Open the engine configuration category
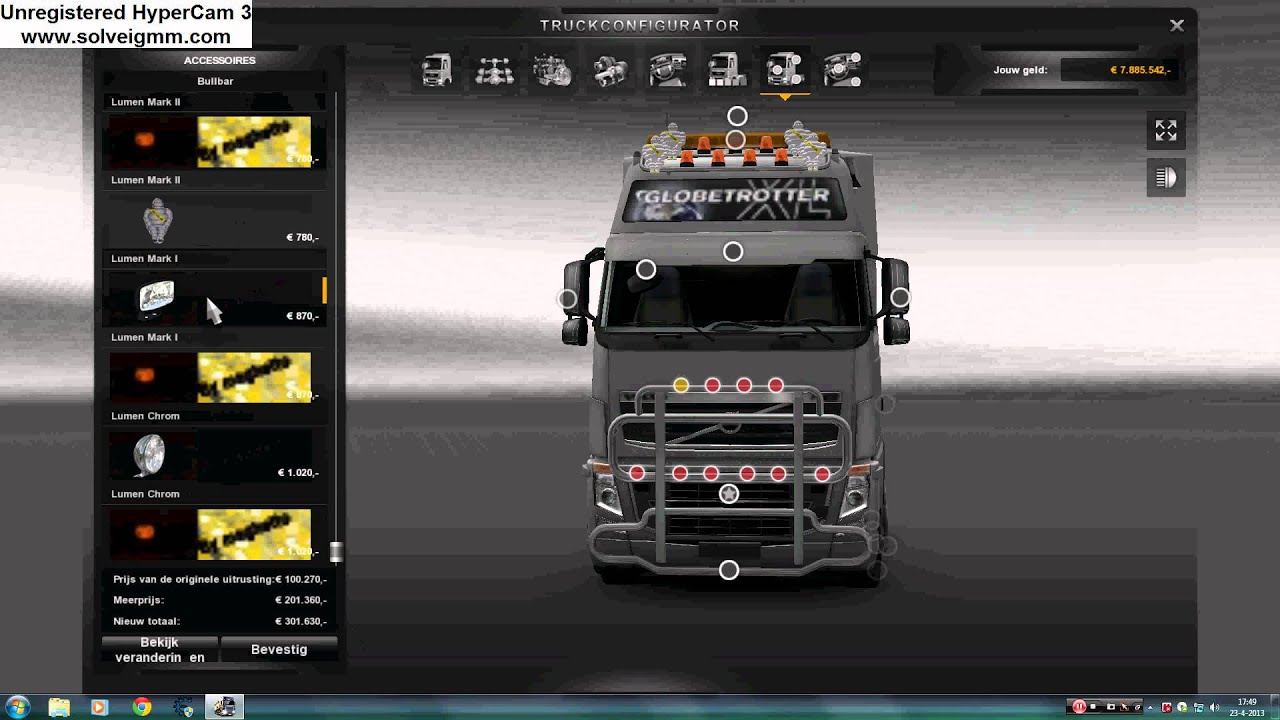Screen dimensions: 1280x720 pos(552,70)
